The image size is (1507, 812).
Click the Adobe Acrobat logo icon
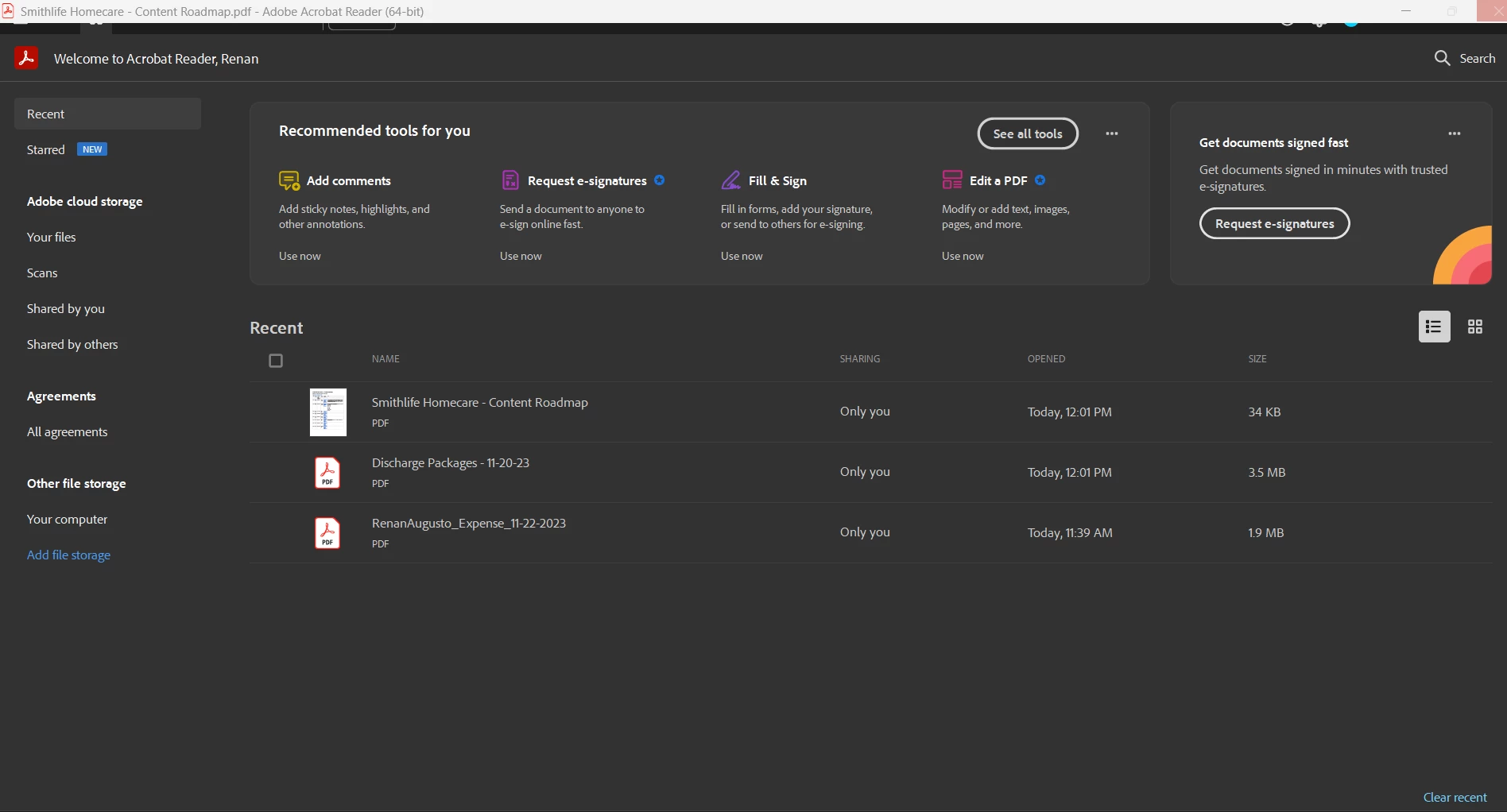[x=26, y=58]
